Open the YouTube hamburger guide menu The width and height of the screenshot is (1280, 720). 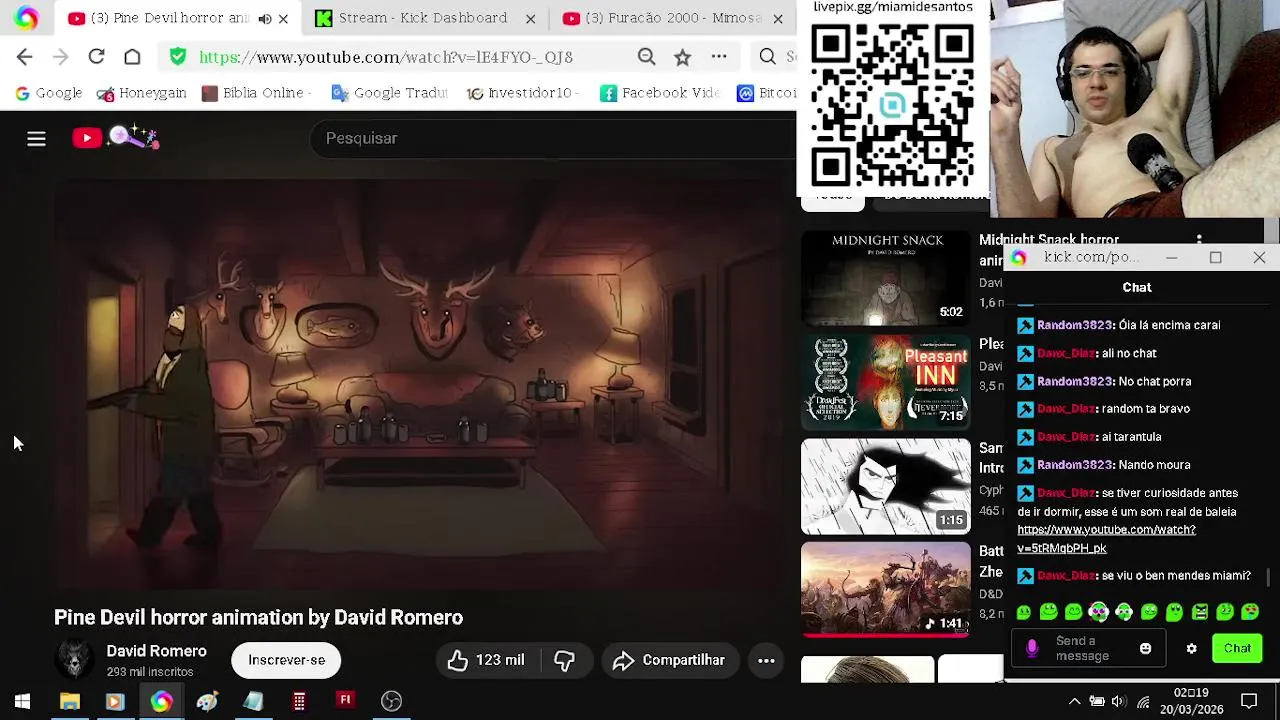coord(36,138)
